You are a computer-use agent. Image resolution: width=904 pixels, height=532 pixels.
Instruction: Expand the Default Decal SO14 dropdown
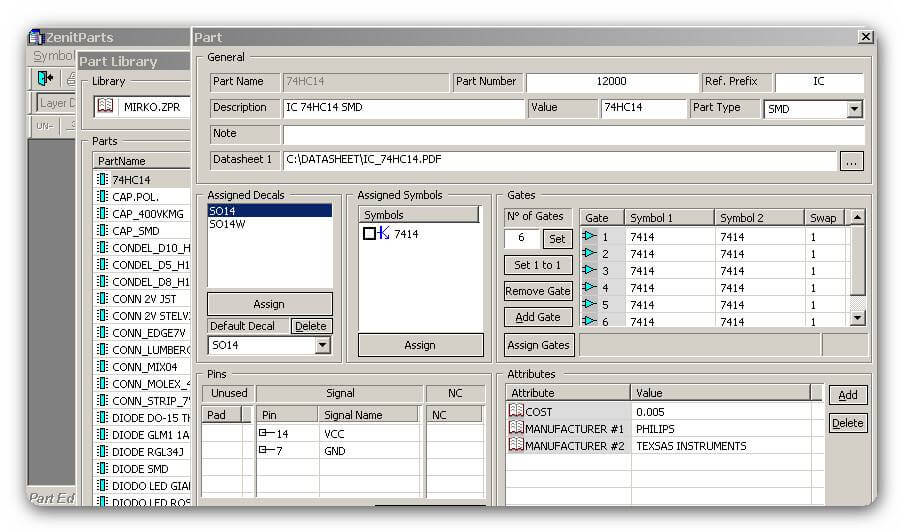322,345
